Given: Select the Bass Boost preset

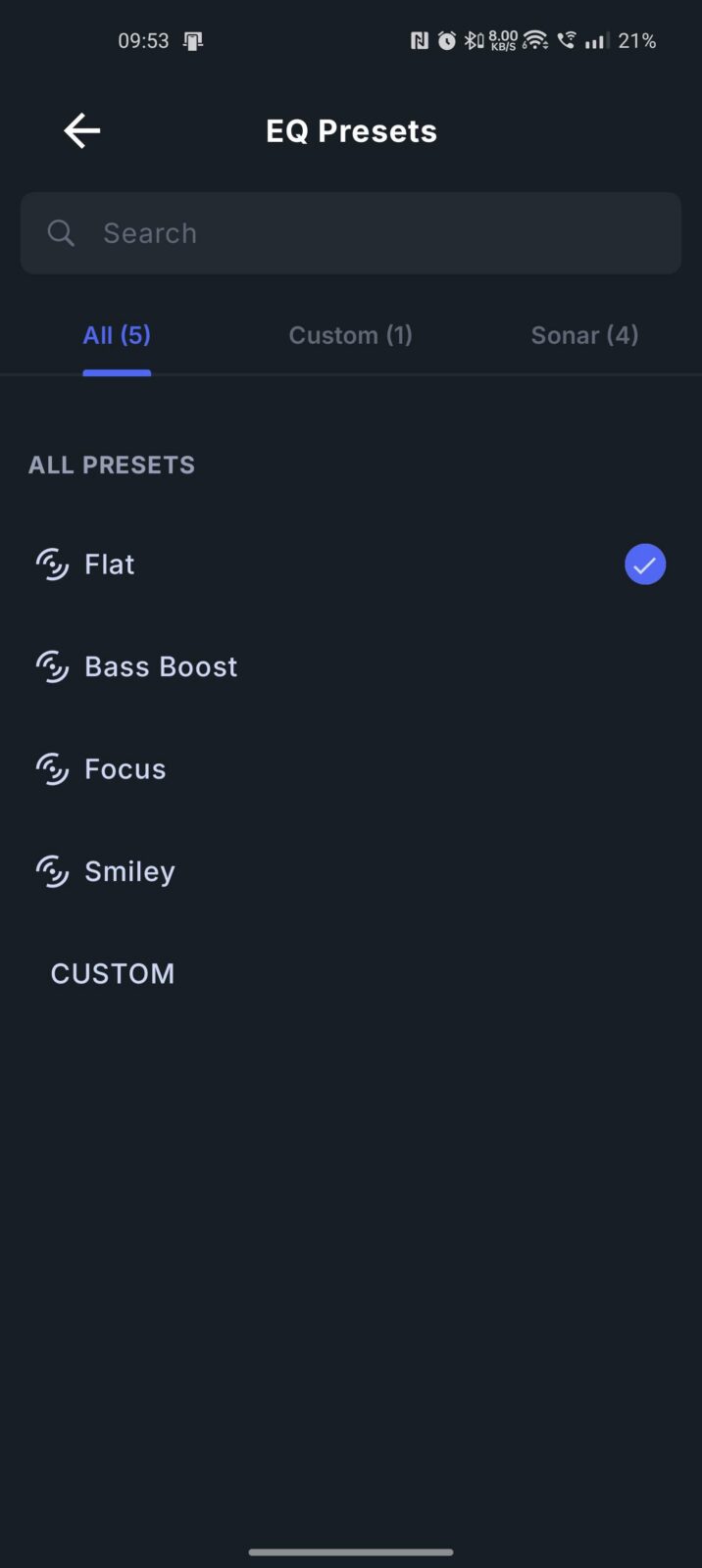Looking at the screenshot, I should (351, 666).
